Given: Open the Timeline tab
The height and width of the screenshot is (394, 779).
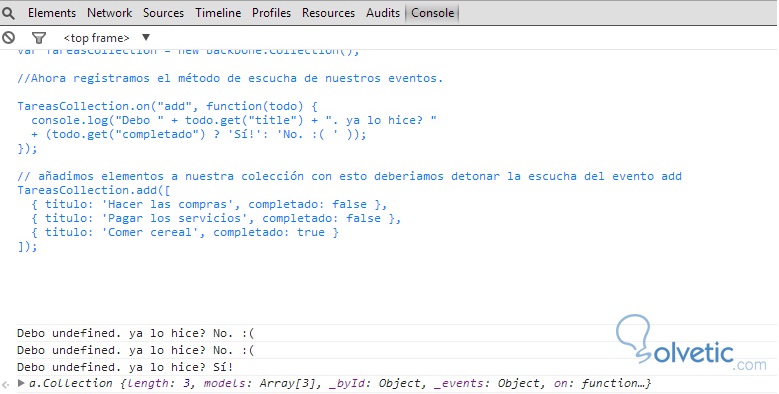Looking at the screenshot, I should 218,13.
